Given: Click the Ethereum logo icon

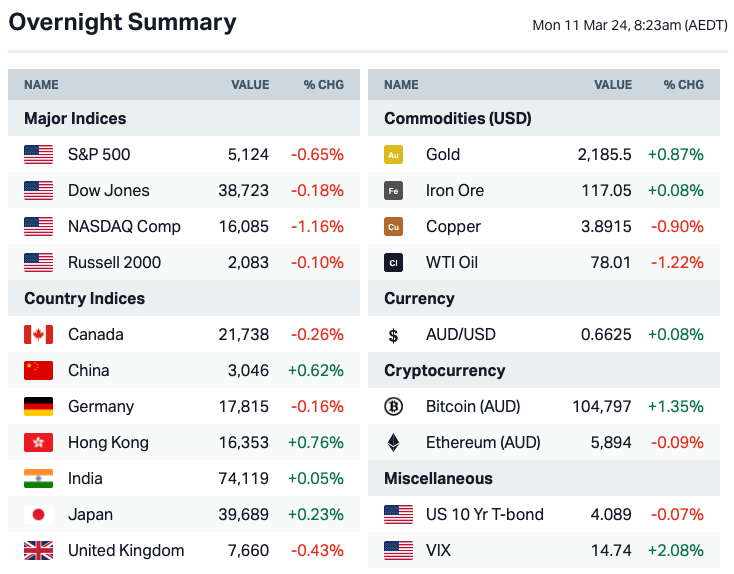Looking at the screenshot, I should click(x=394, y=443).
